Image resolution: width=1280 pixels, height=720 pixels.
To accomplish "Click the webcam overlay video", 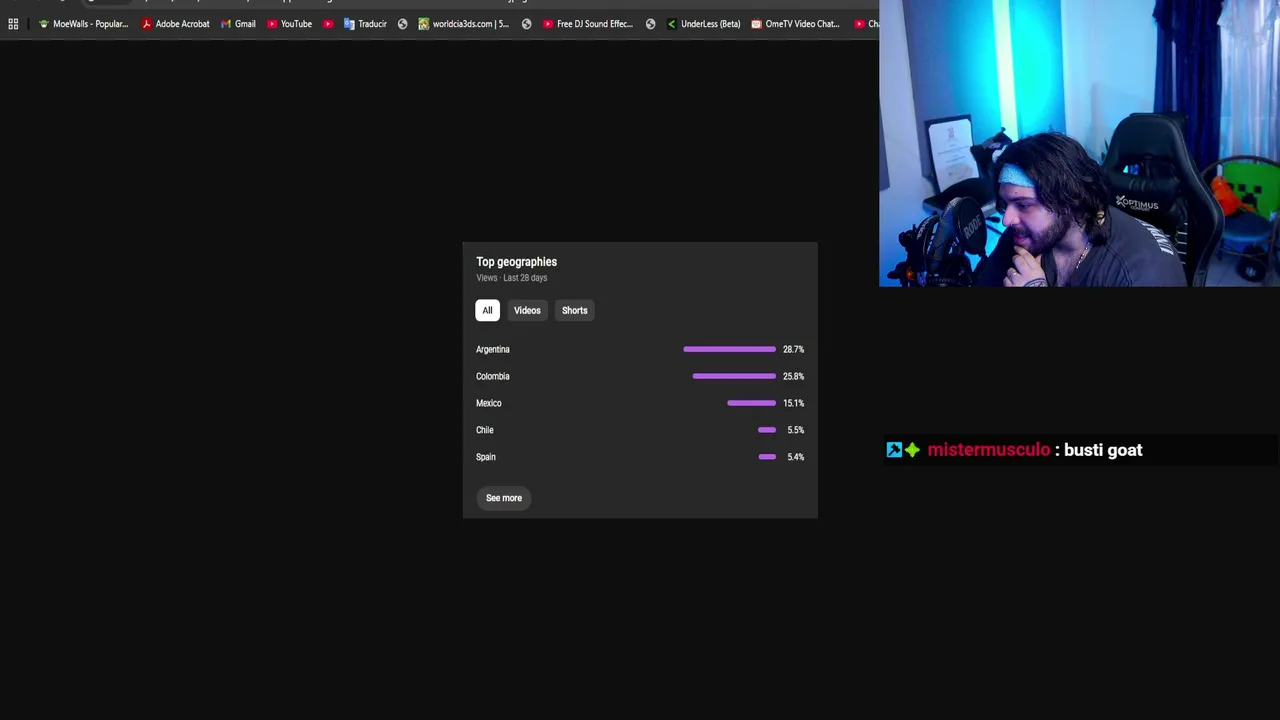I will point(1080,143).
